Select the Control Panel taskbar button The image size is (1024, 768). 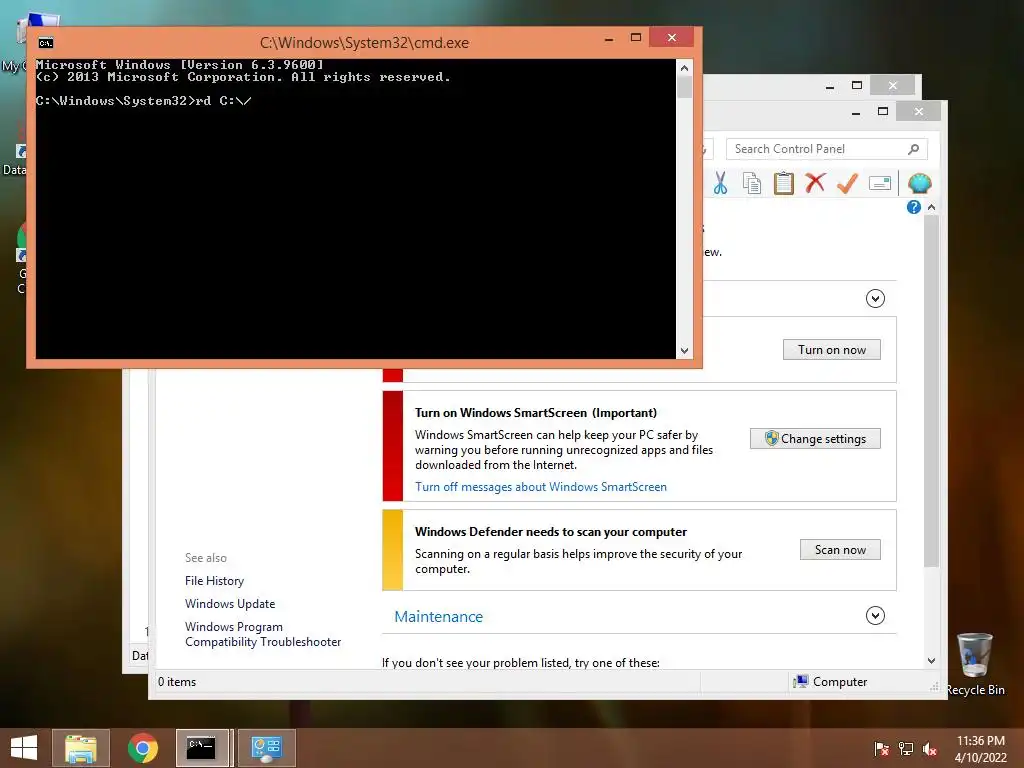pyautogui.click(x=266, y=748)
